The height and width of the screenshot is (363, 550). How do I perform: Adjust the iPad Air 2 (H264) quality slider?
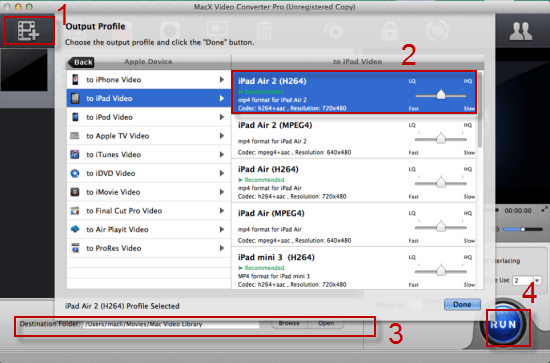click(441, 94)
